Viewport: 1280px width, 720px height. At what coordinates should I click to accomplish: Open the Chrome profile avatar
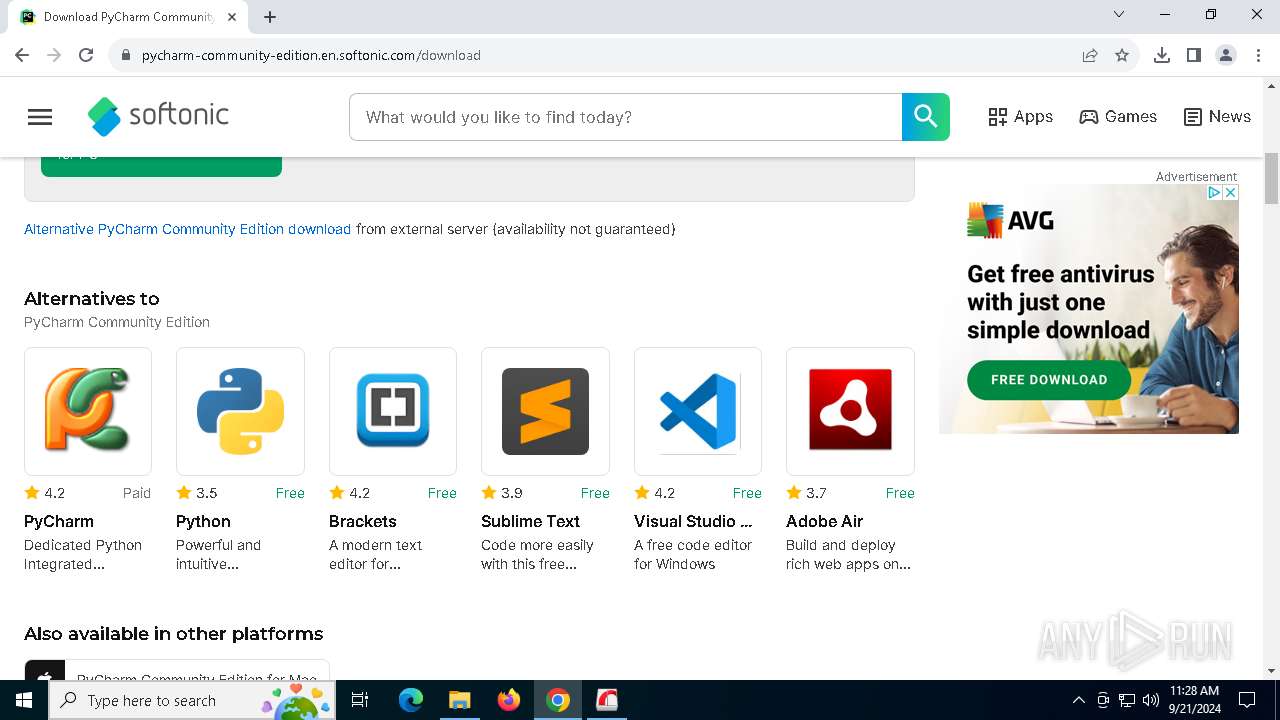click(x=1226, y=55)
